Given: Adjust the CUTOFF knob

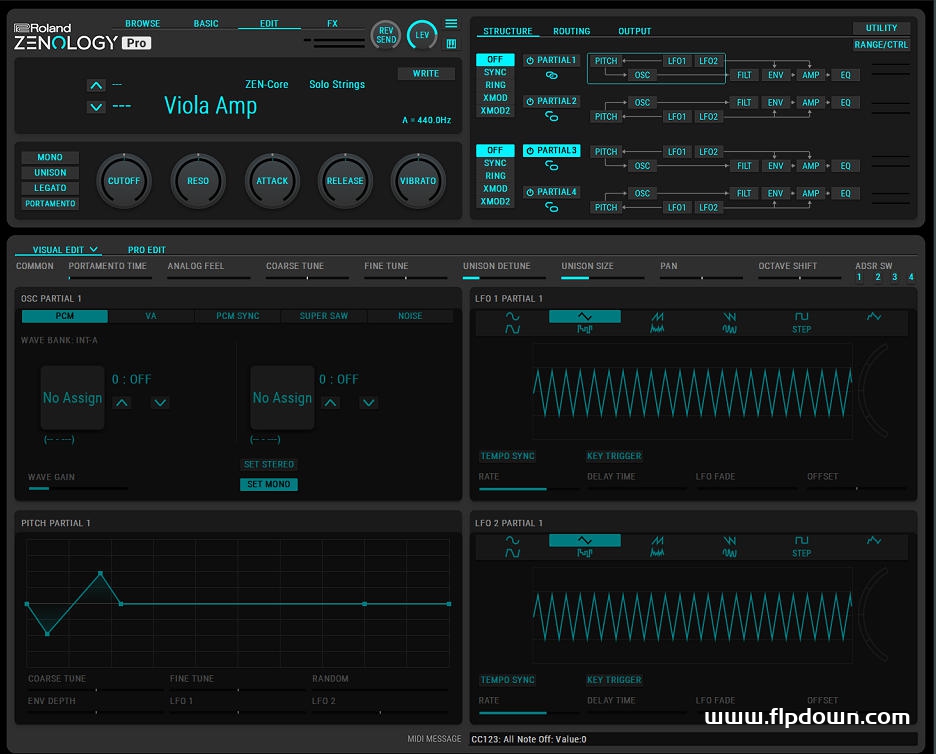Looking at the screenshot, I should click(124, 181).
